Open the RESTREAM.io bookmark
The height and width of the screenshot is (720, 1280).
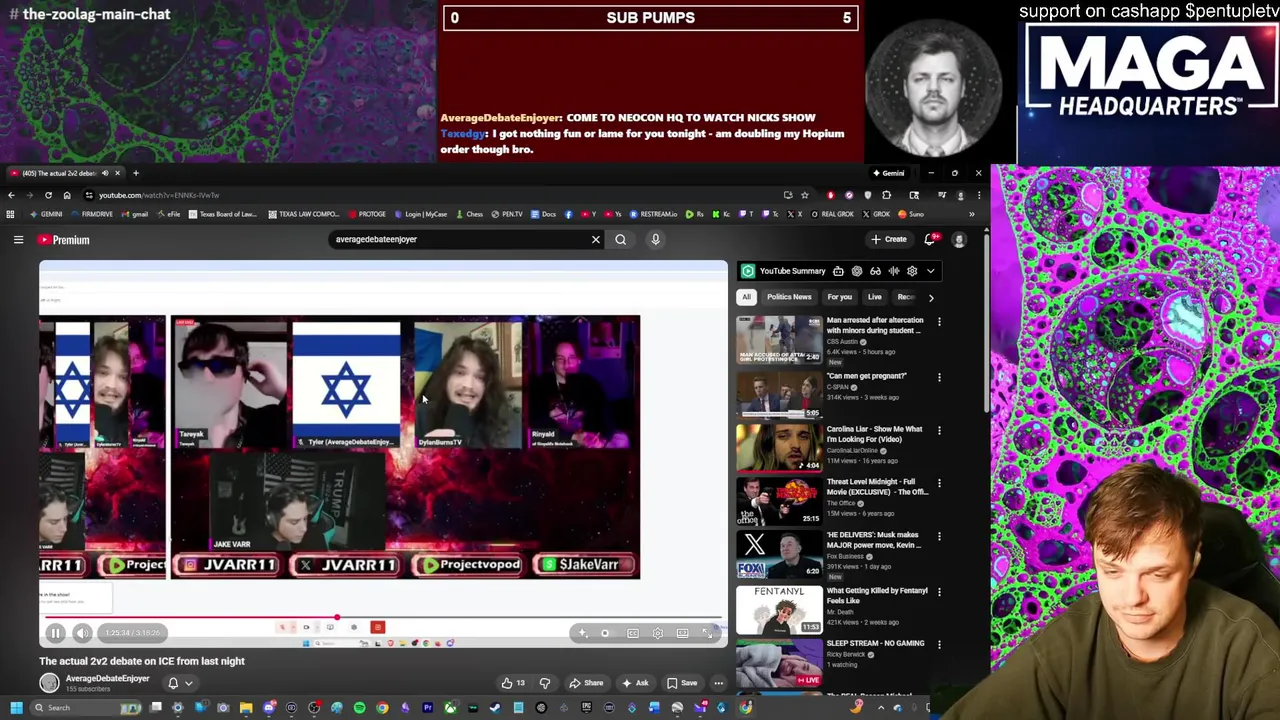(x=653, y=214)
